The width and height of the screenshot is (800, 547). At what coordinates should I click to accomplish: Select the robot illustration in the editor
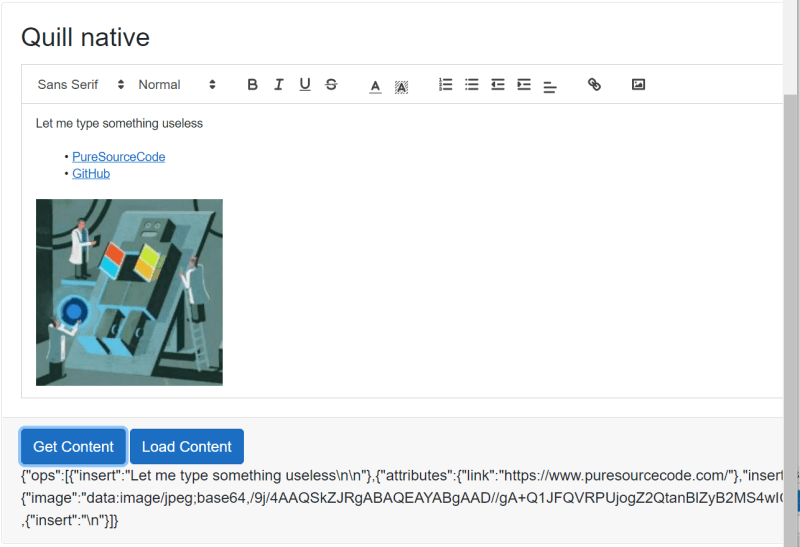[x=129, y=292]
